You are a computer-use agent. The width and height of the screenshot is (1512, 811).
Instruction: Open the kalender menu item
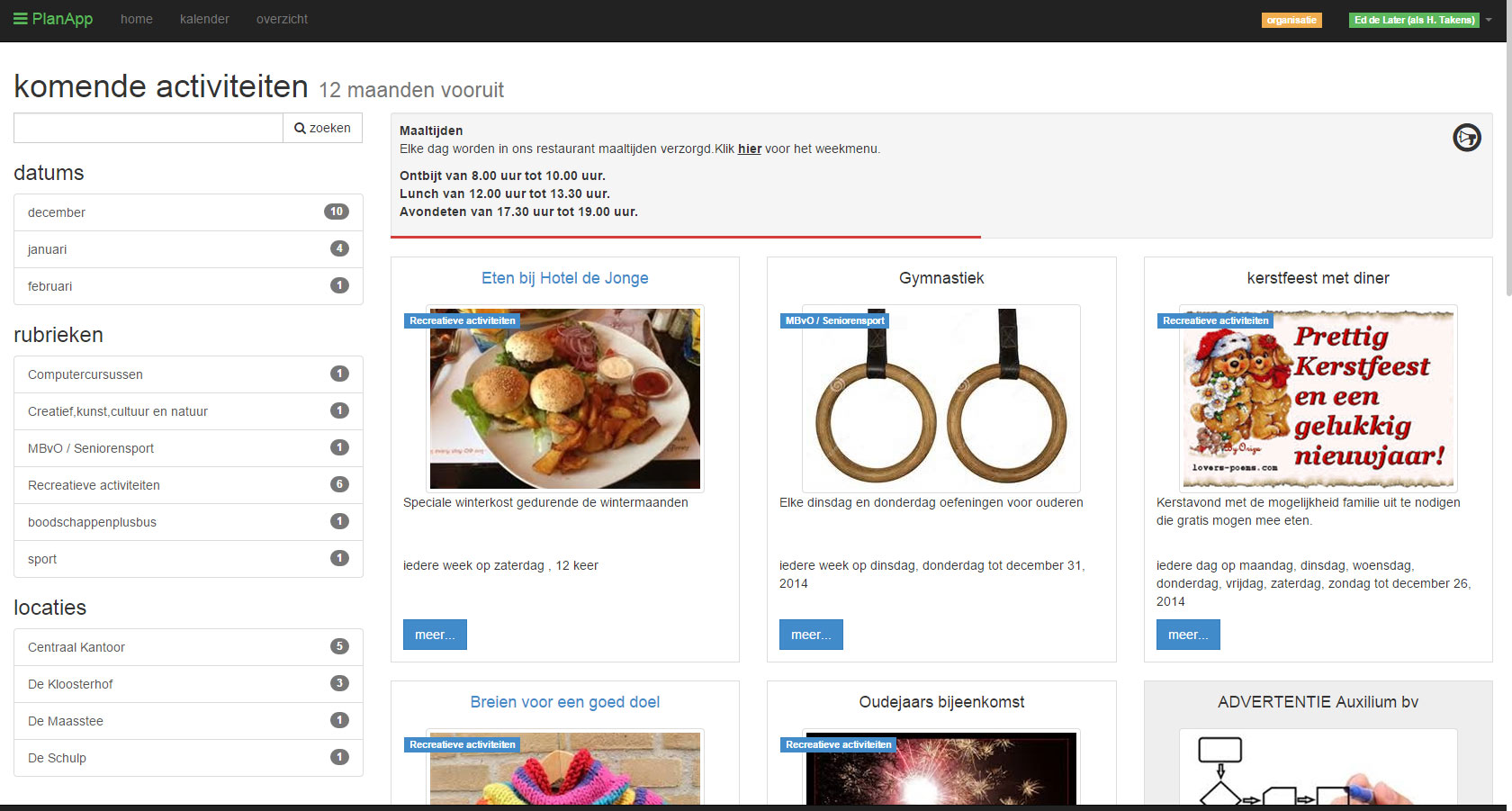pos(204,19)
